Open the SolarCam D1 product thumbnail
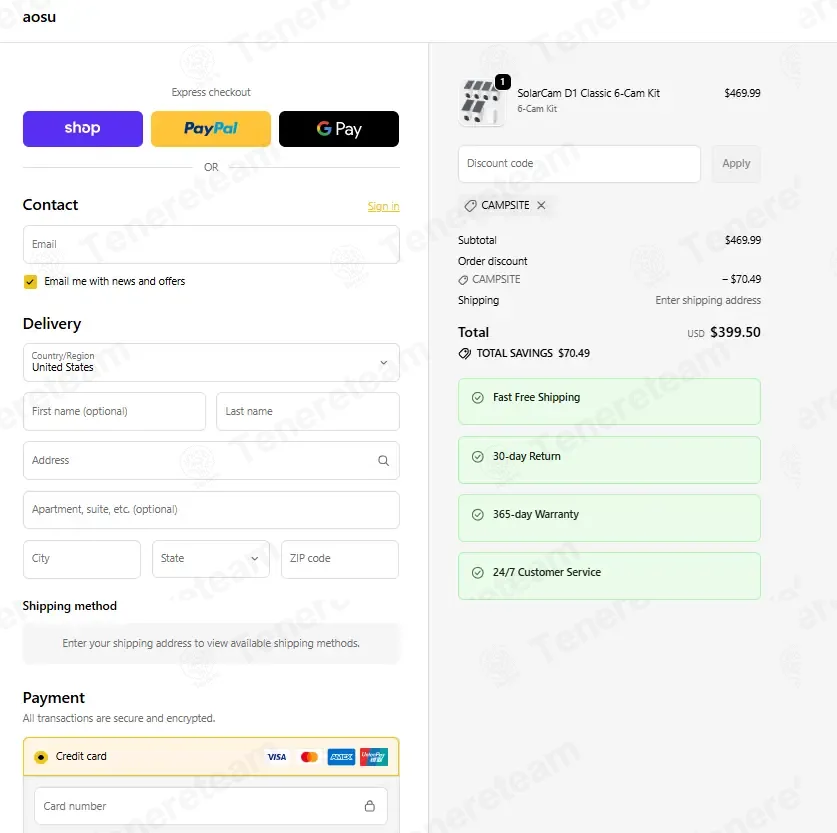 (481, 102)
